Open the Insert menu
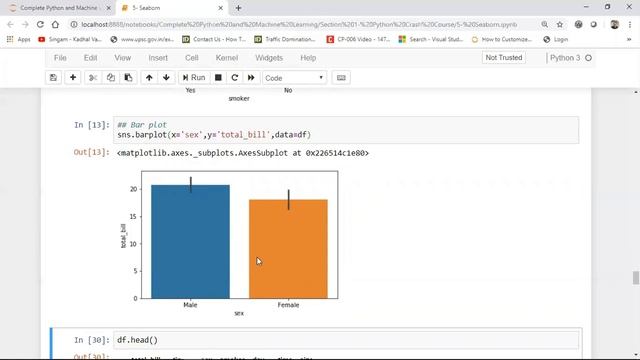This screenshot has height=360, width=640. [158, 58]
